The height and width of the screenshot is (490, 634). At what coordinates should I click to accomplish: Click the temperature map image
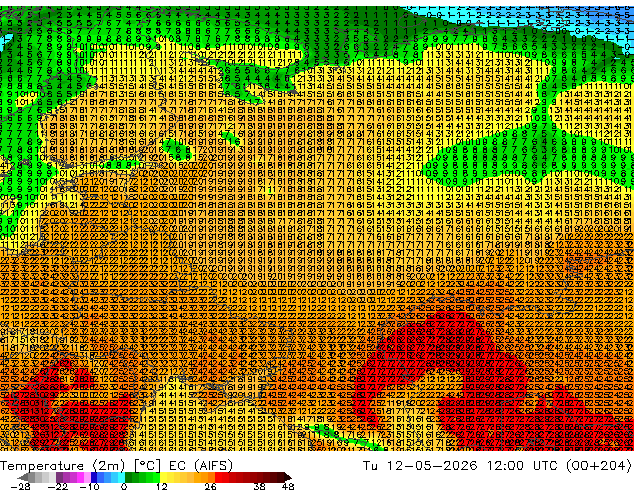tap(317, 228)
